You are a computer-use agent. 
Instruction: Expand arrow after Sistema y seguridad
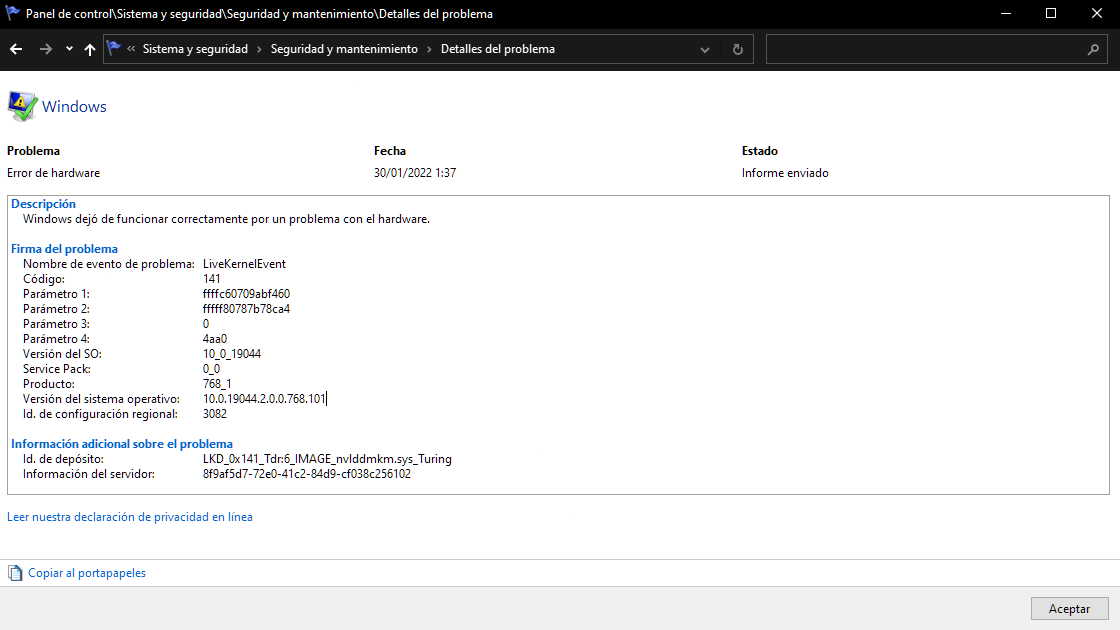tap(259, 49)
